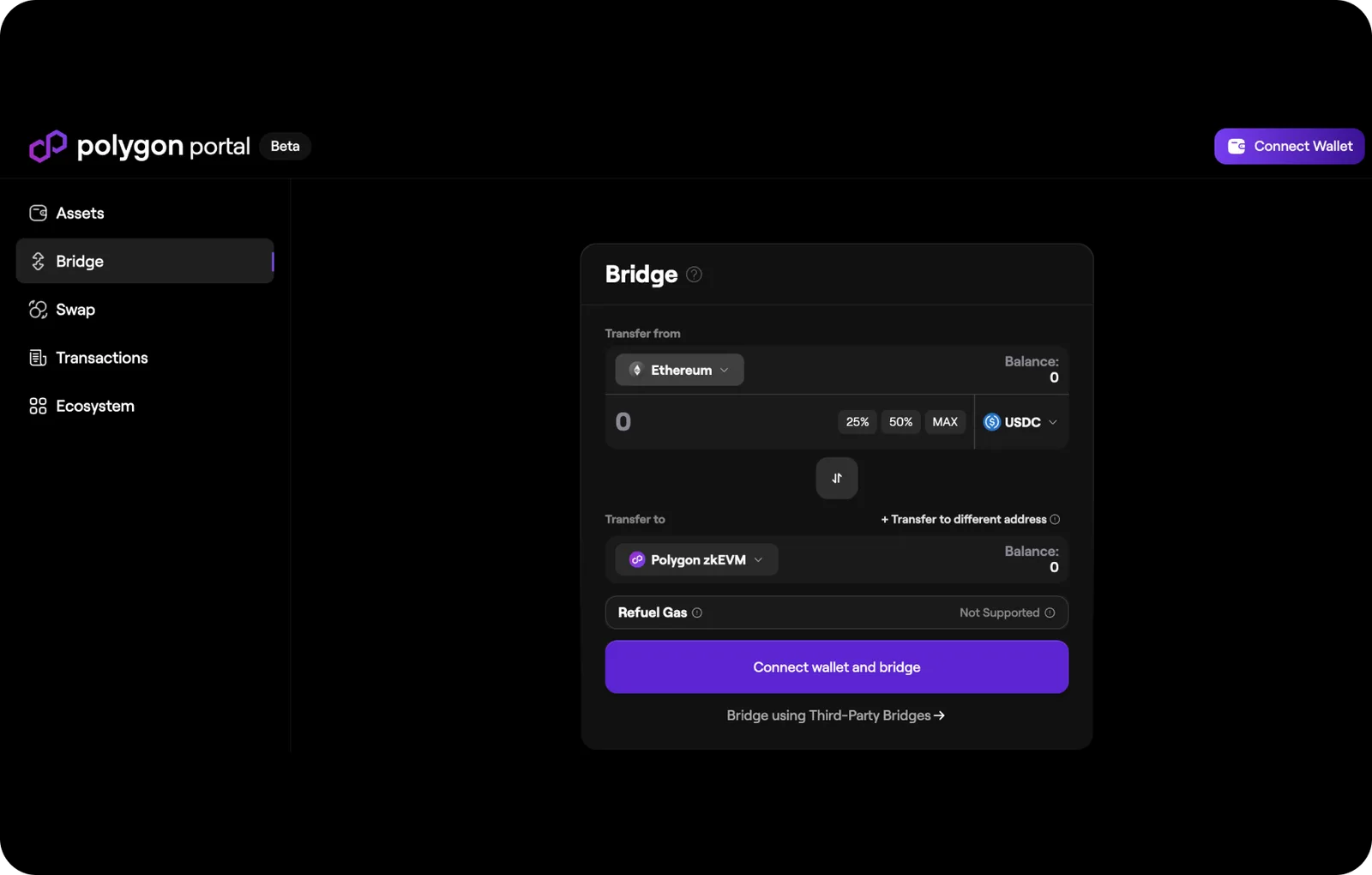Open the USDC token selector
The height and width of the screenshot is (875, 1372).
(1021, 422)
